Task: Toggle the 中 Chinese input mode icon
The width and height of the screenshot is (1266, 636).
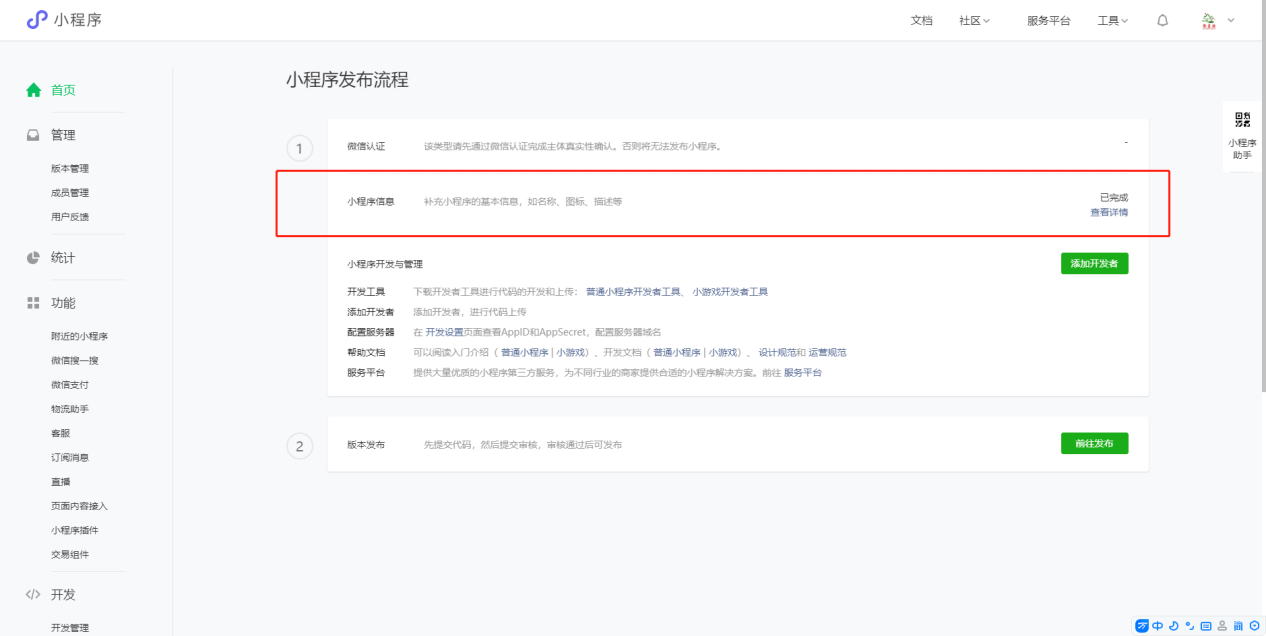Action: coord(1158,626)
